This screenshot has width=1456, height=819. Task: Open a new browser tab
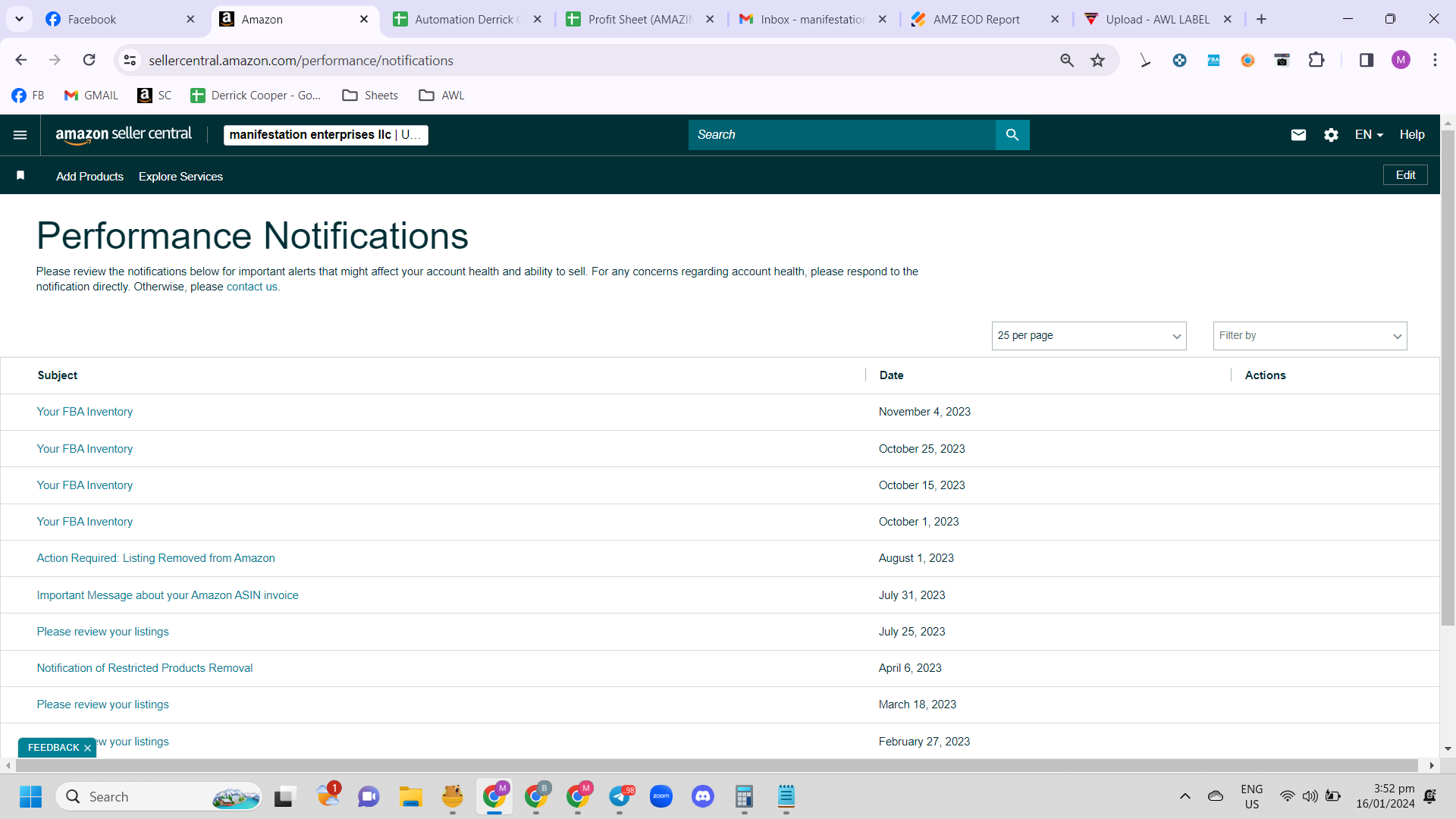click(1262, 19)
